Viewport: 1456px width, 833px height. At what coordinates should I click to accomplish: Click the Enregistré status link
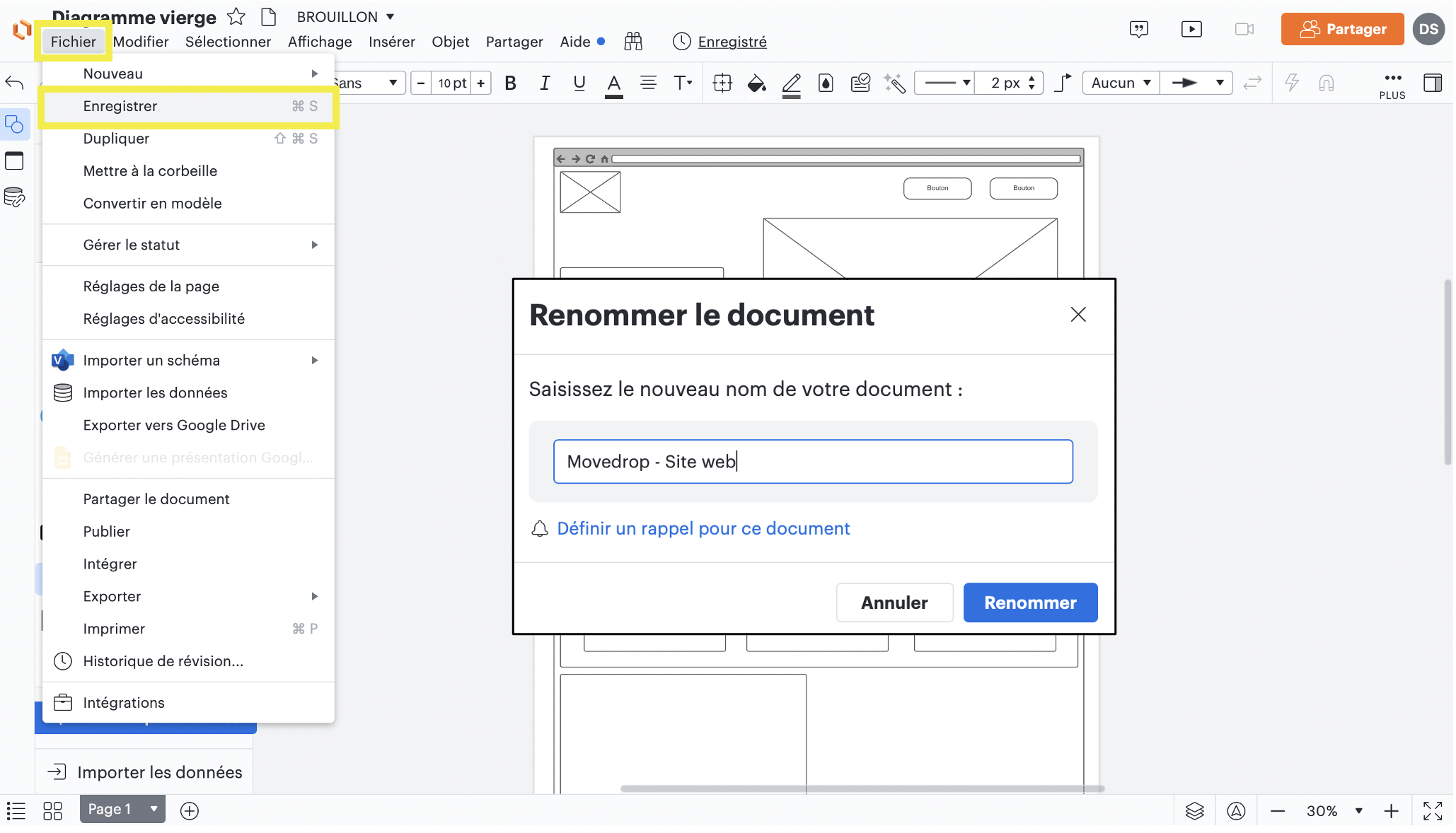tap(732, 42)
